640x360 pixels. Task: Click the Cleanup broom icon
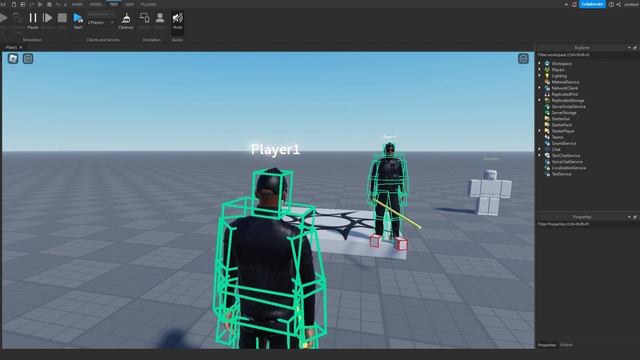126,18
